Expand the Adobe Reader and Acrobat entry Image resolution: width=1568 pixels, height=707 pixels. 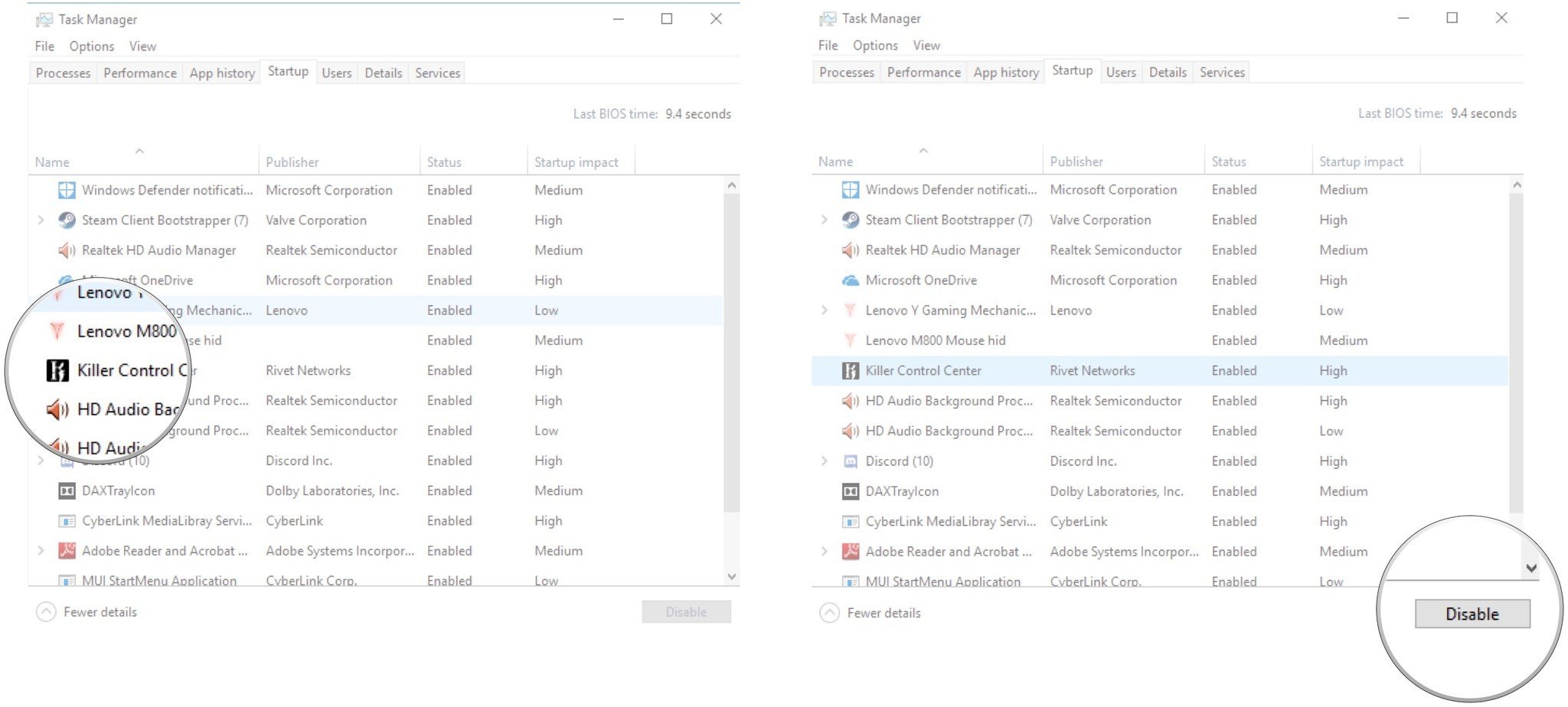point(825,551)
